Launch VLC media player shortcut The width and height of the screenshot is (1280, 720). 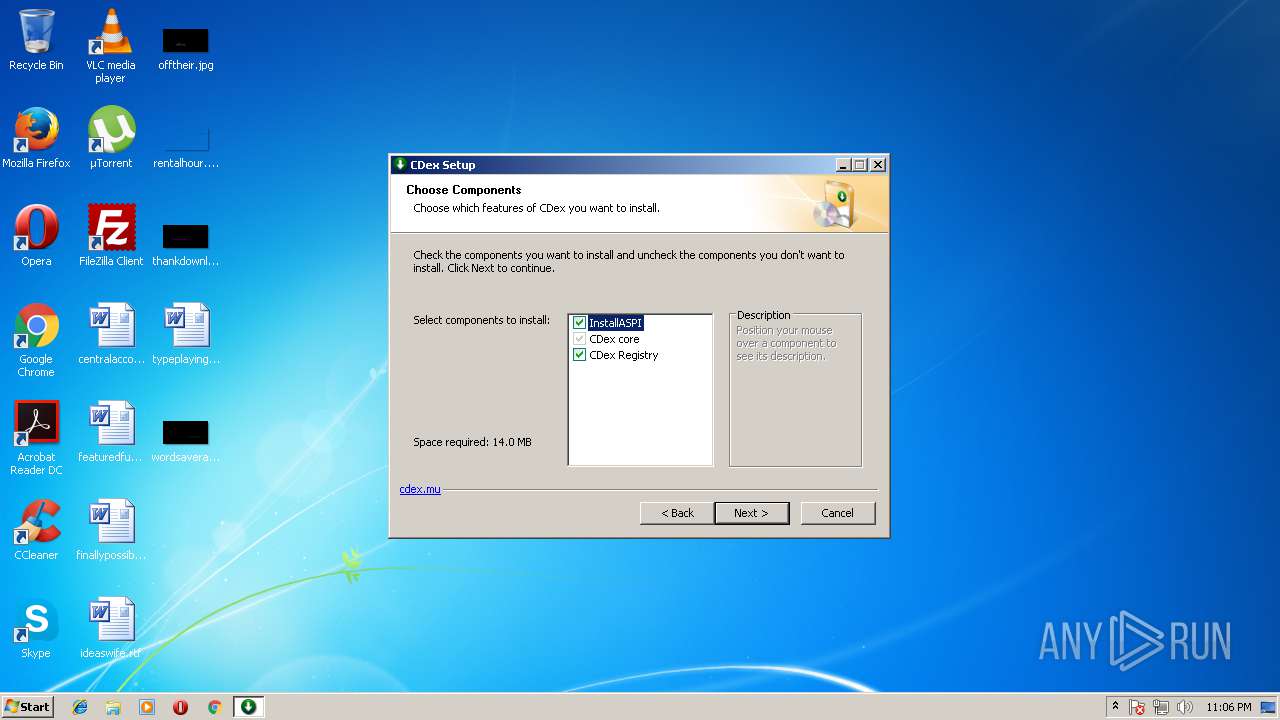point(111,46)
